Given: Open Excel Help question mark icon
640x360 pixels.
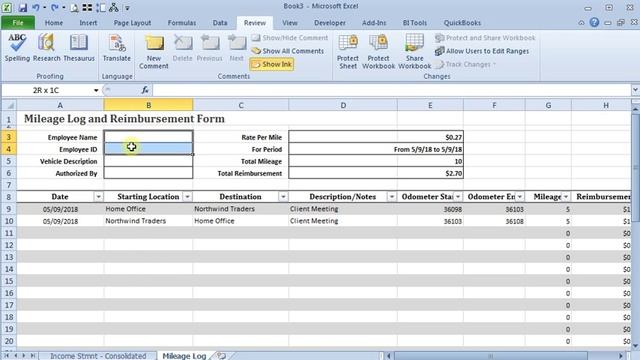Looking at the screenshot, I should (x=594, y=22).
